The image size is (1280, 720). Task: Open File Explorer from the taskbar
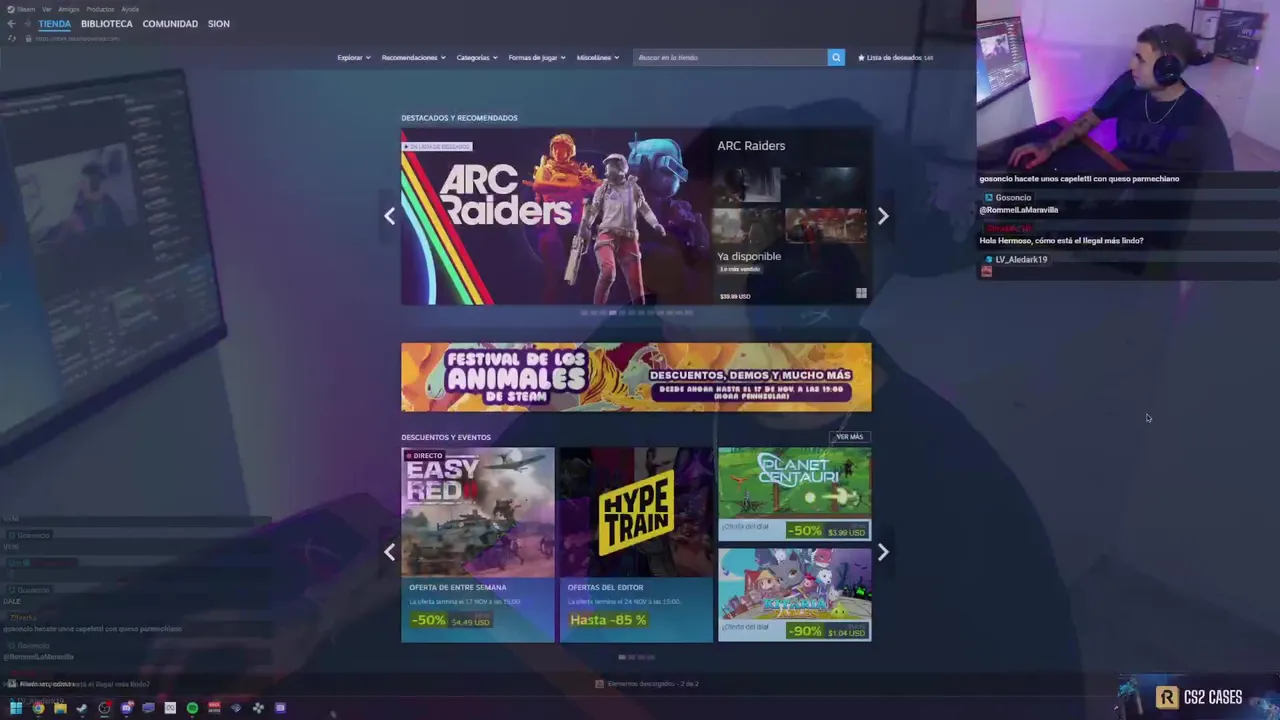(x=60, y=708)
